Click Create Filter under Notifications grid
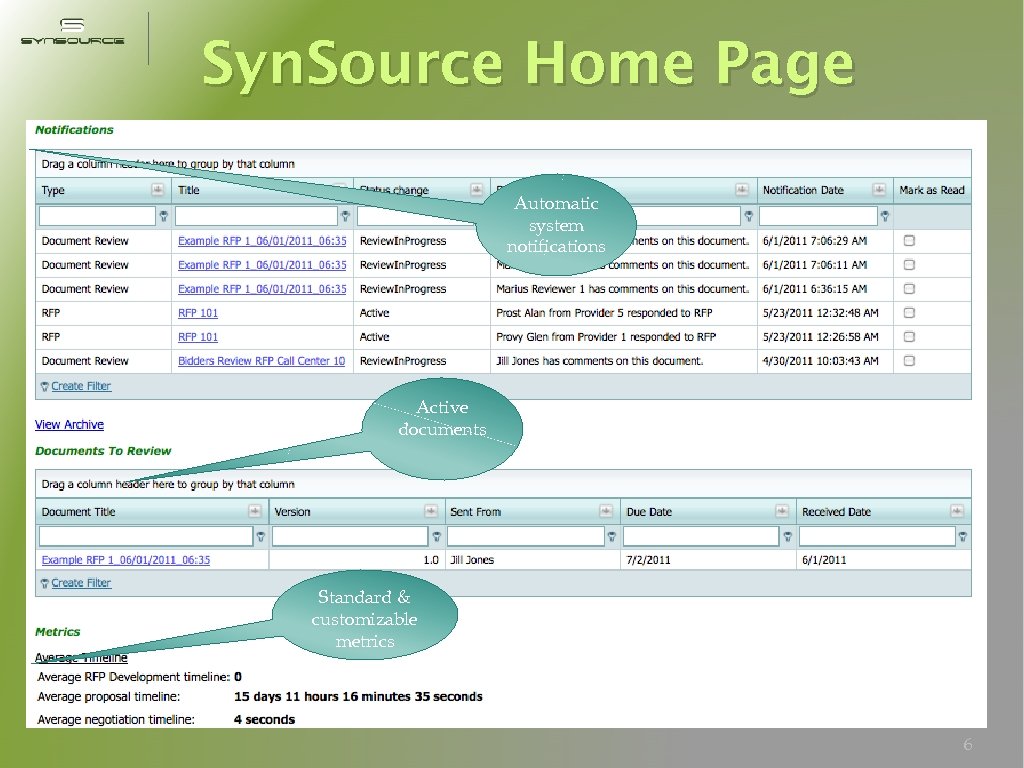The height and width of the screenshot is (768, 1024). [81, 386]
